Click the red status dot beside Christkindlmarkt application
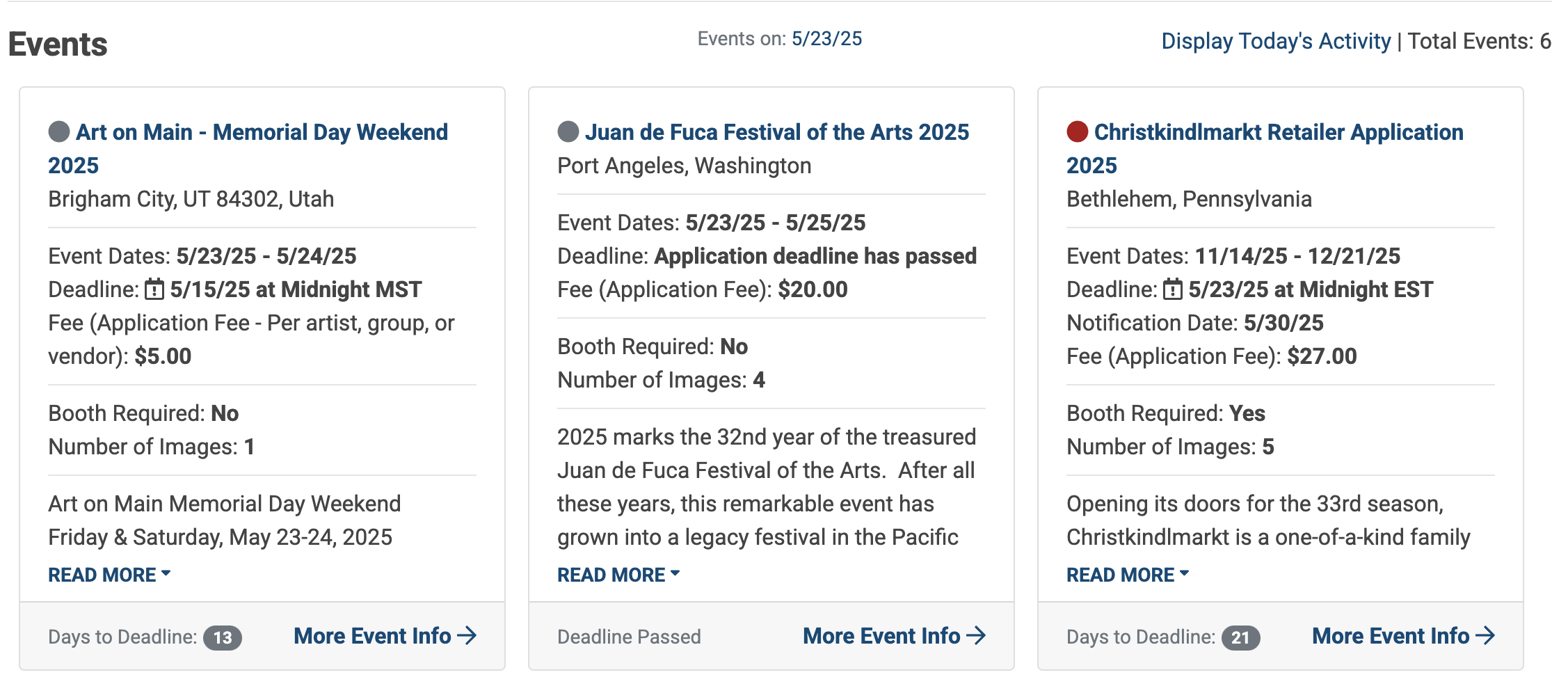Image resolution: width=1568 pixels, height=693 pixels. [x=1078, y=132]
